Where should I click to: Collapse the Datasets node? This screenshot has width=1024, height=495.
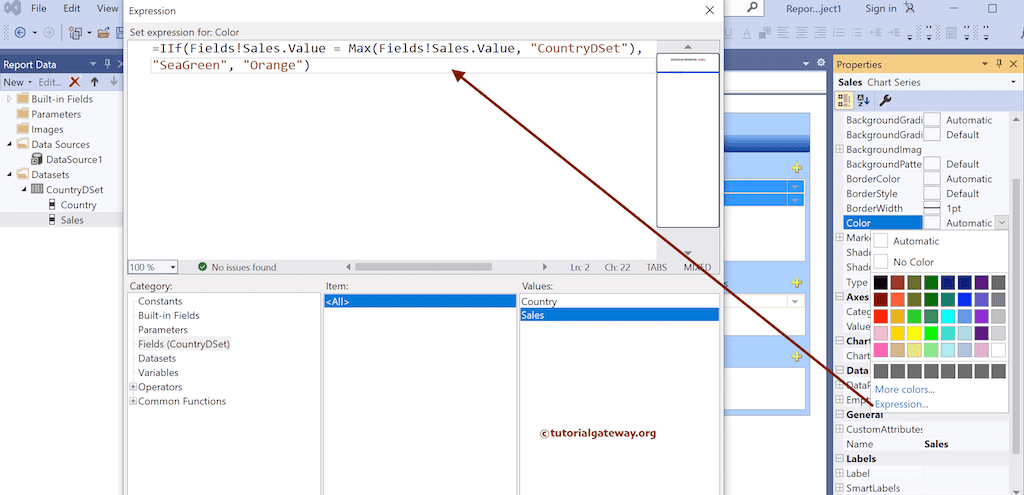(9, 174)
